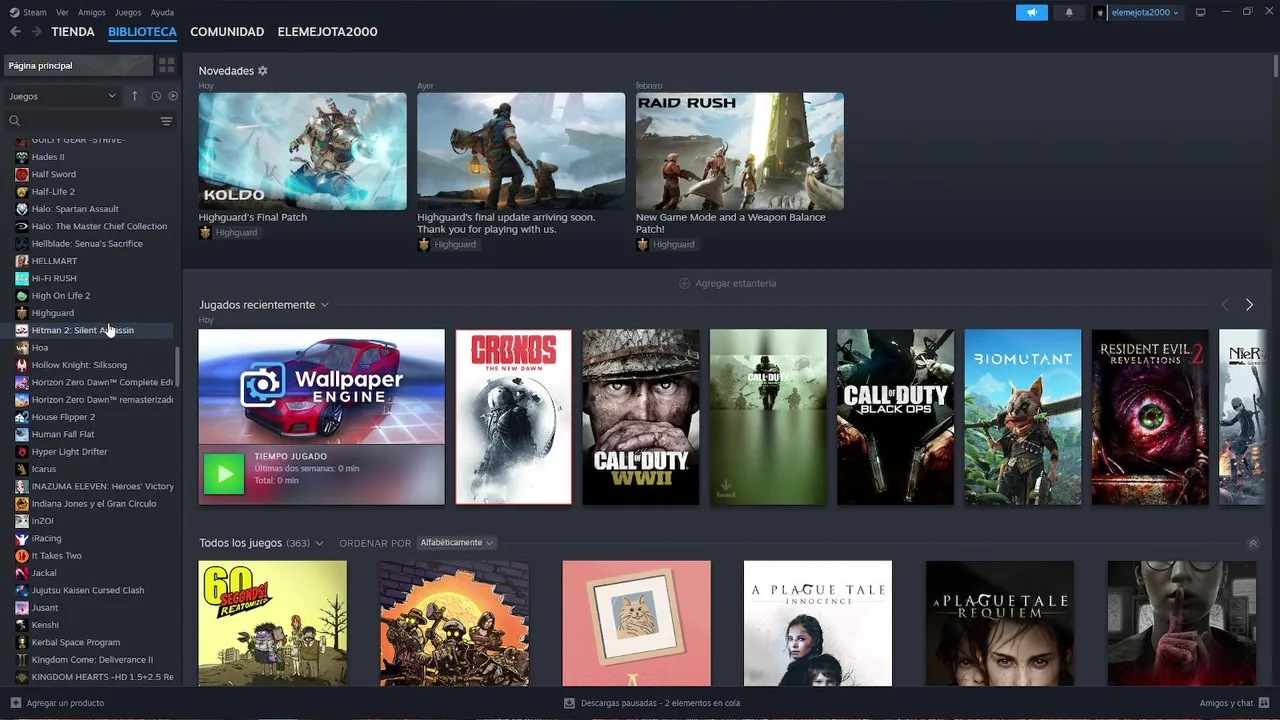Click the Half-Life 2 game icon
The height and width of the screenshot is (720, 1280).
(22, 191)
